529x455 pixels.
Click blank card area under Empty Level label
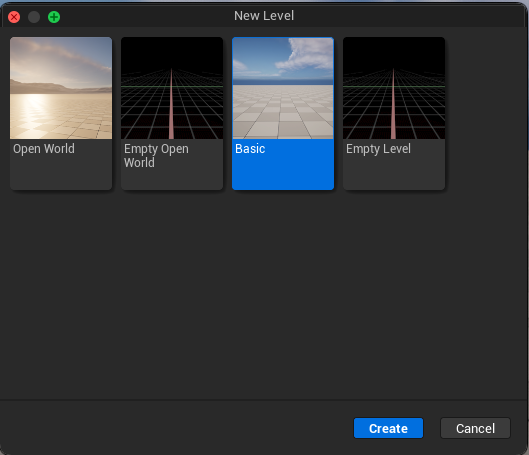click(x=394, y=173)
